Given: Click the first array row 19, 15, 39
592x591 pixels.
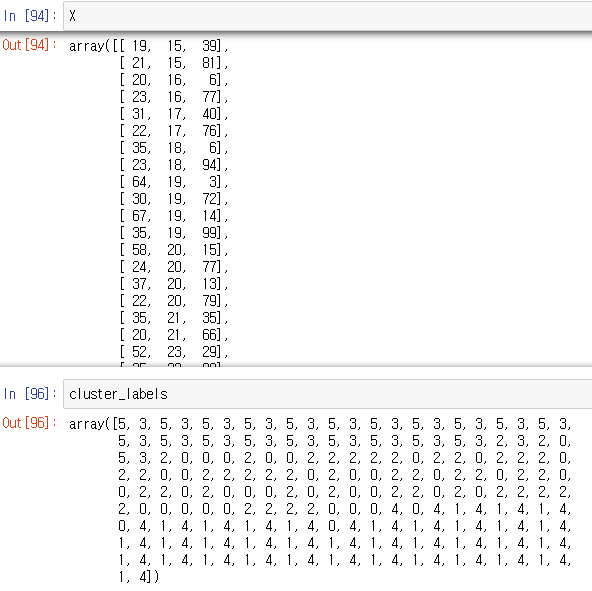Looking at the screenshot, I should pyautogui.click(x=149, y=46).
